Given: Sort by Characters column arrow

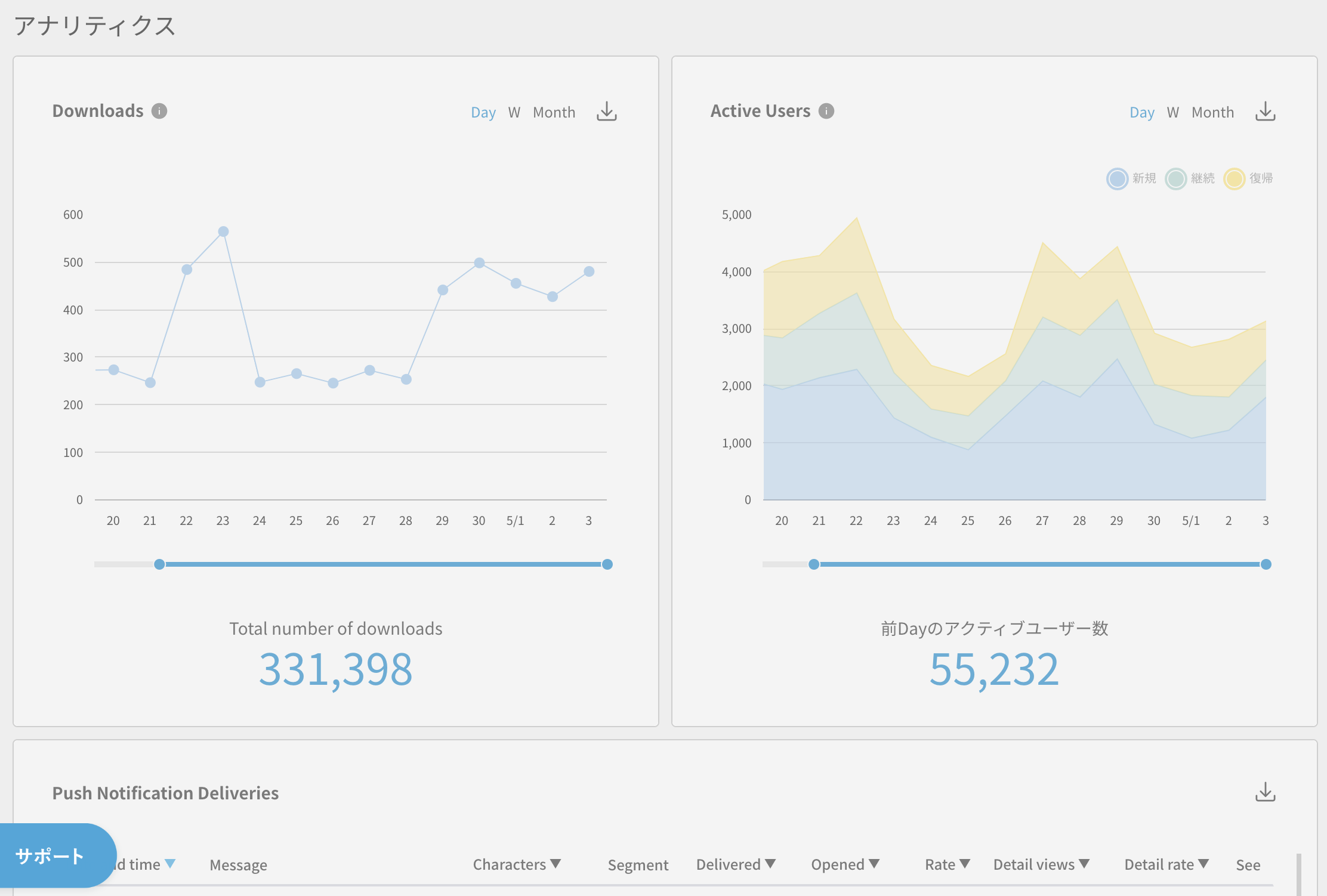Looking at the screenshot, I should tap(556, 864).
